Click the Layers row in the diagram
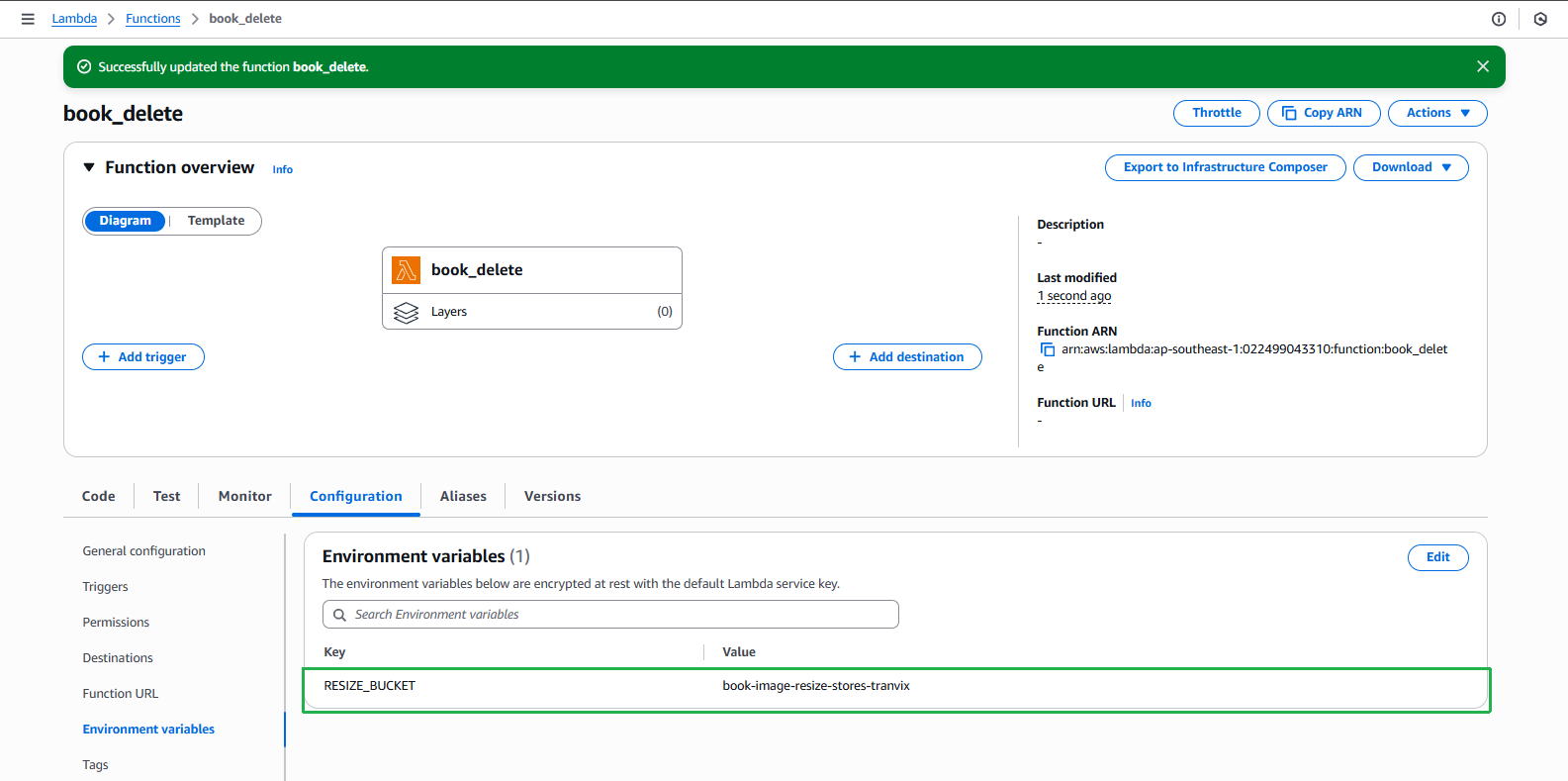The width and height of the screenshot is (1568, 781). coord(532,312)
